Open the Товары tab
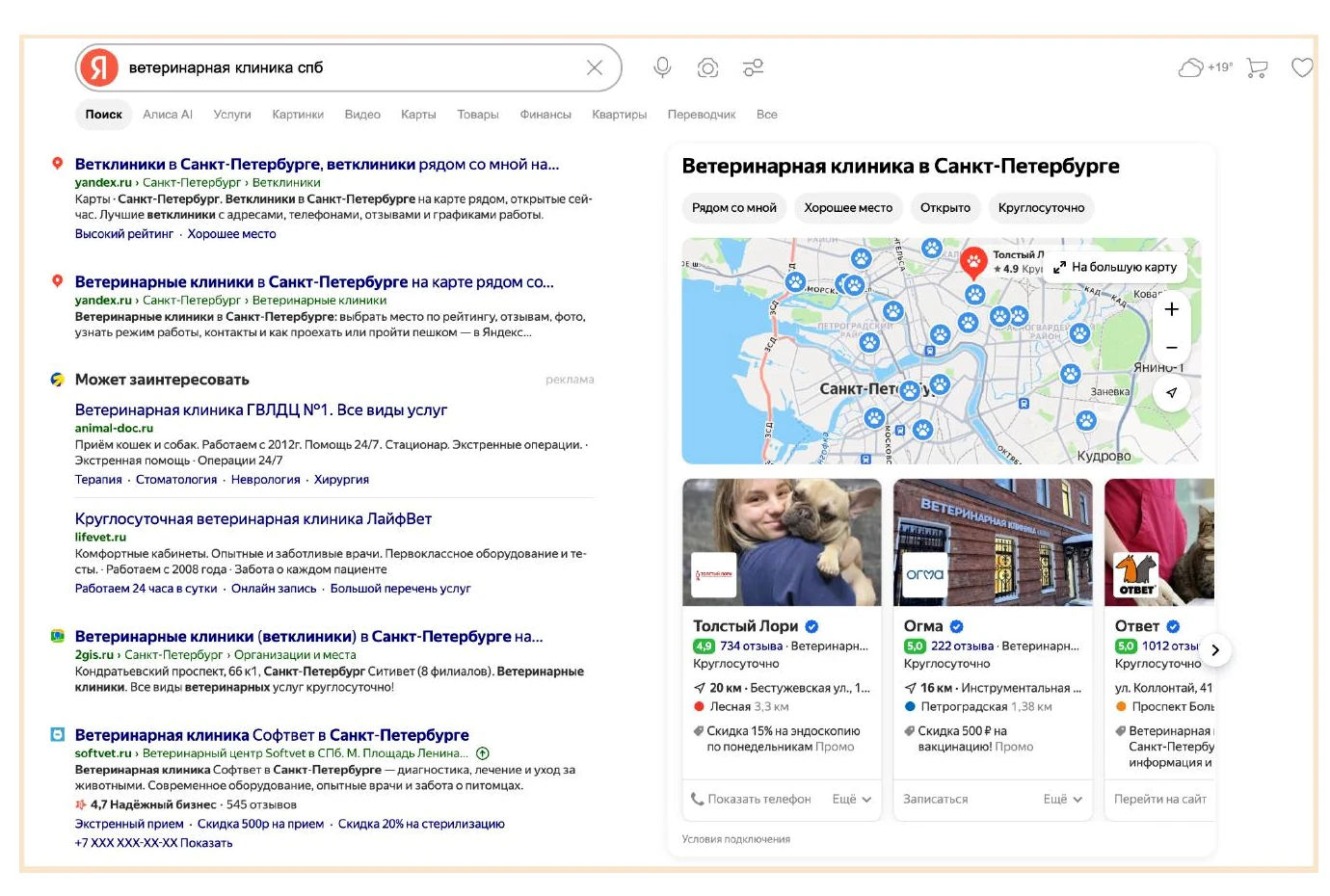The image size is (1330, 896). 478,115
